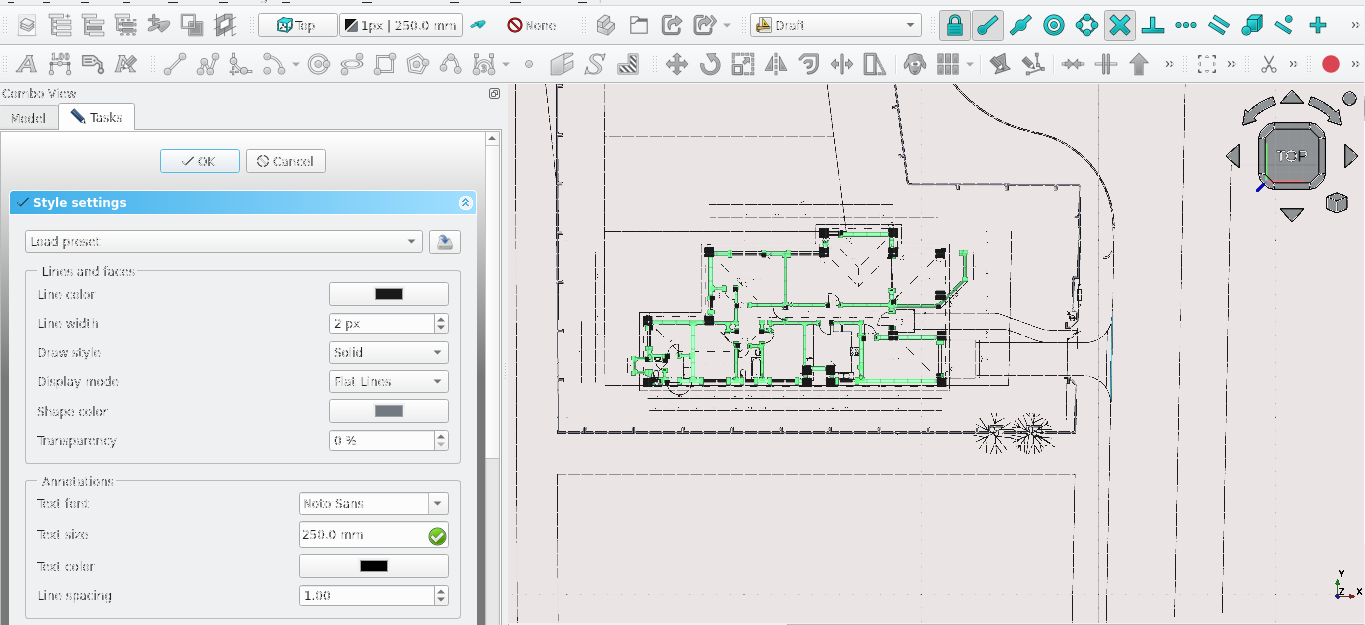The image size is (1365, 625).
Task: Click the Cancel button
Action: point(286,161)
